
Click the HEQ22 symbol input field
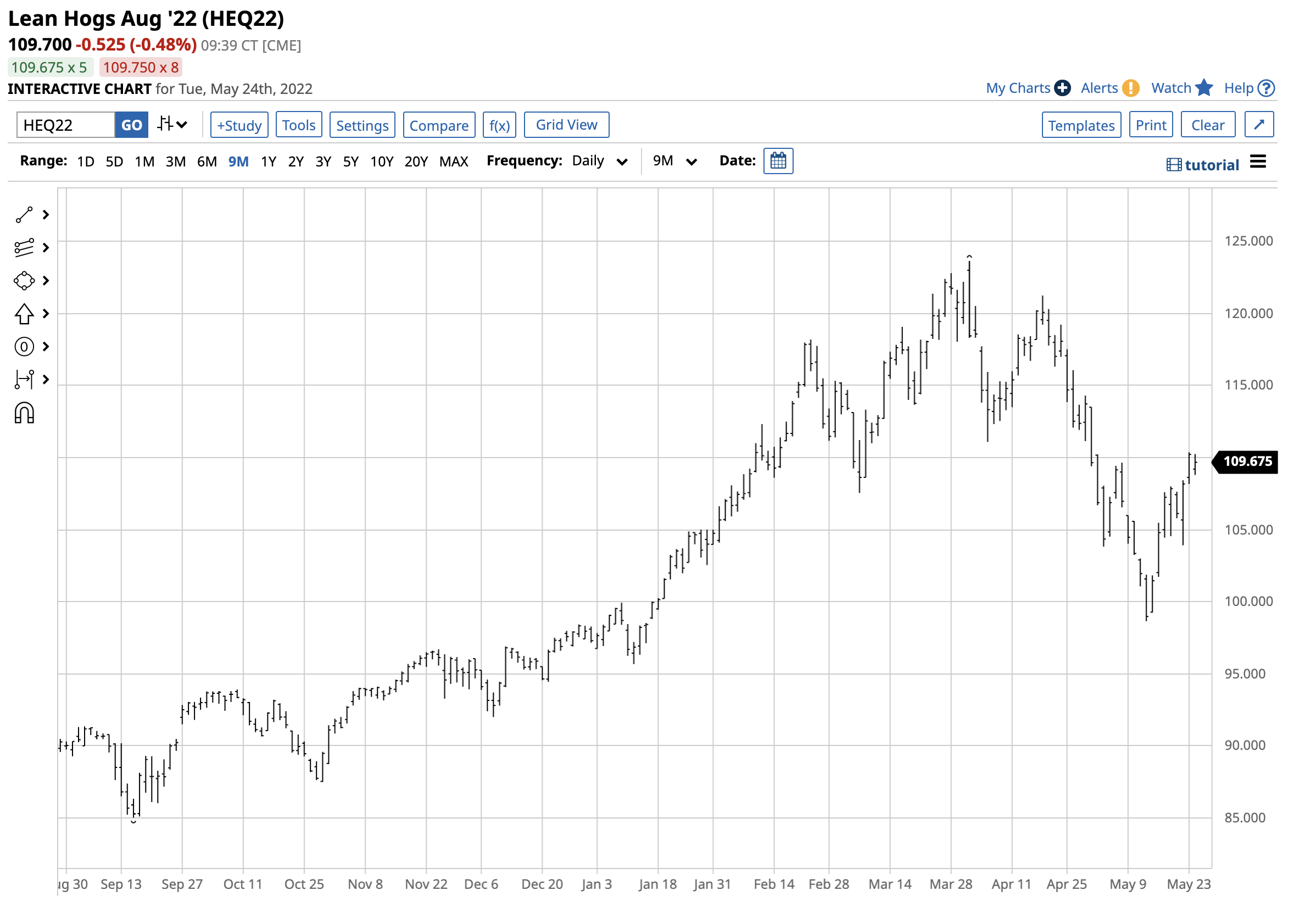pos(65,125)
